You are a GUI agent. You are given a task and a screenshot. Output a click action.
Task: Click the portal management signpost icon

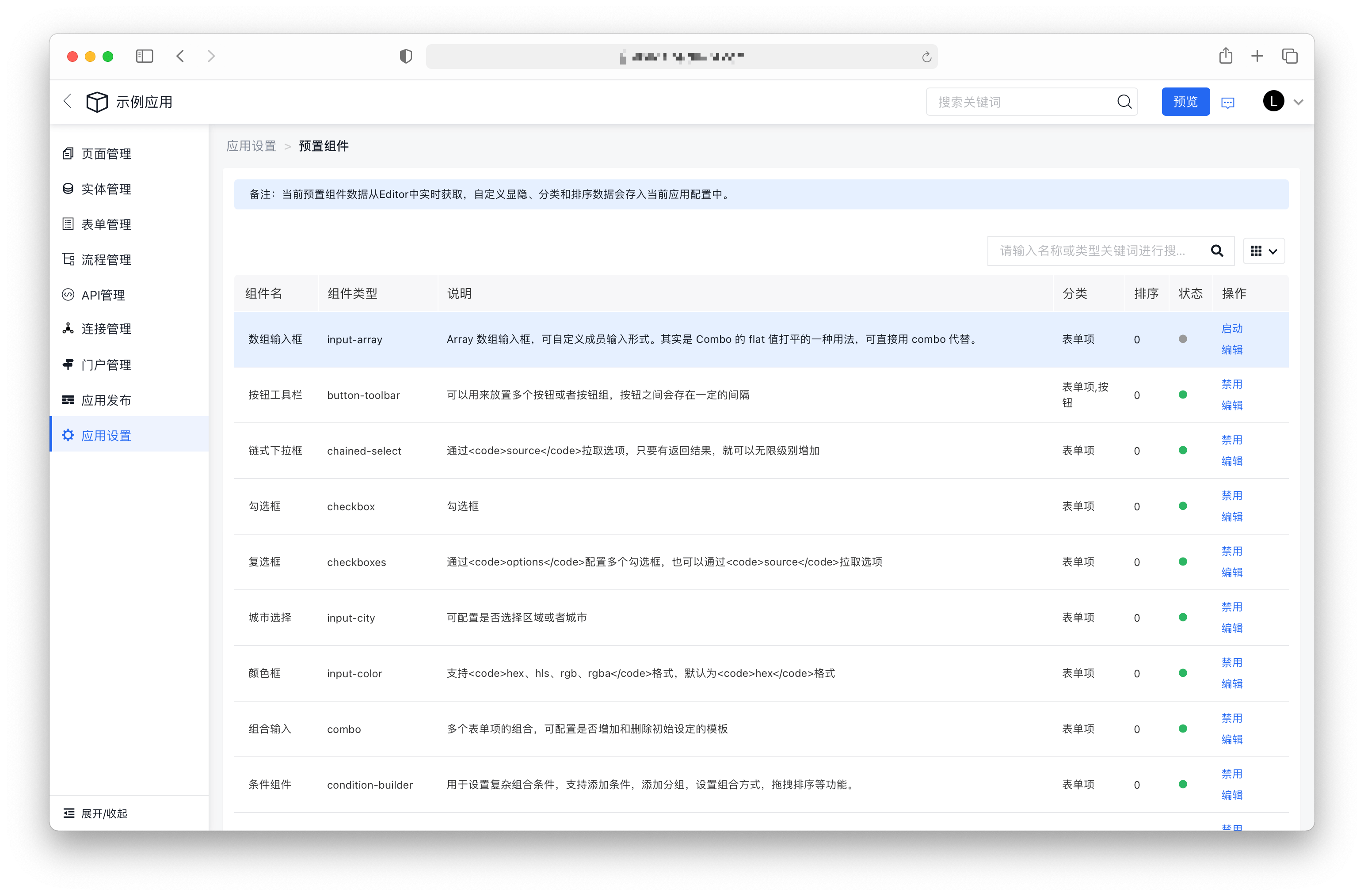[68, 364]
